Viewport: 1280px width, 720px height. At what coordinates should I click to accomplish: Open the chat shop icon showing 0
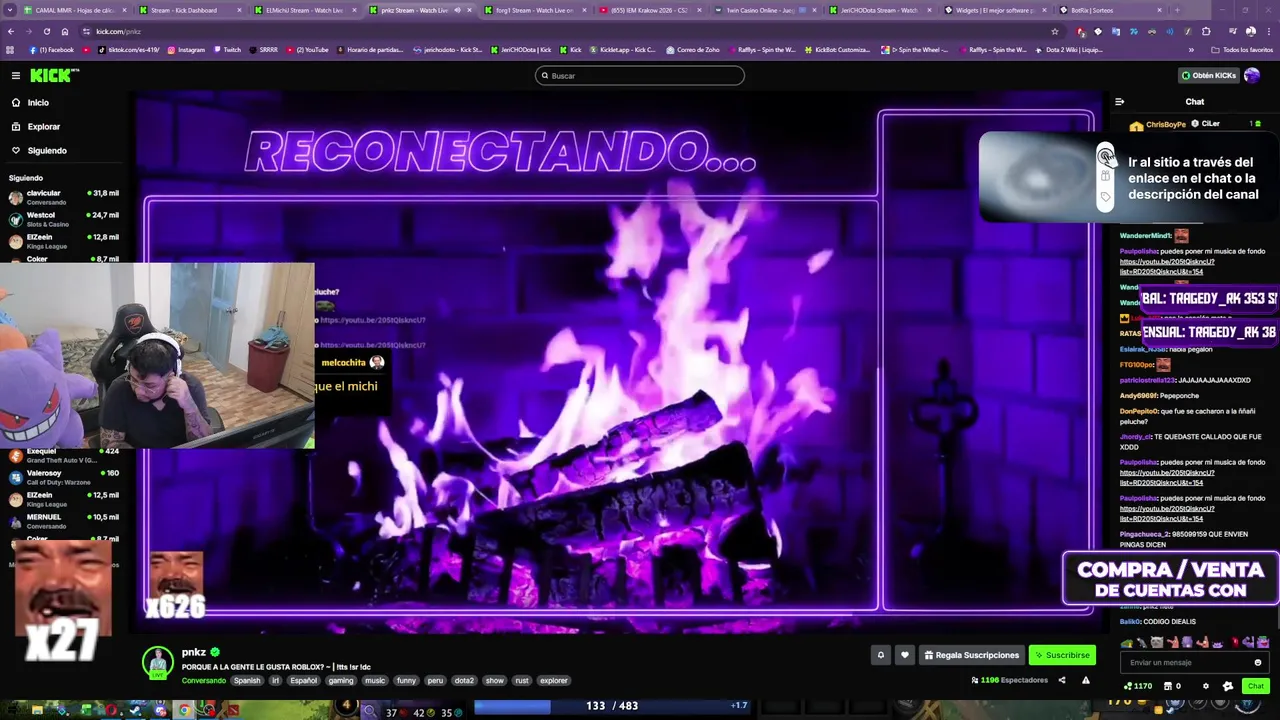[x=1172, y=686]
